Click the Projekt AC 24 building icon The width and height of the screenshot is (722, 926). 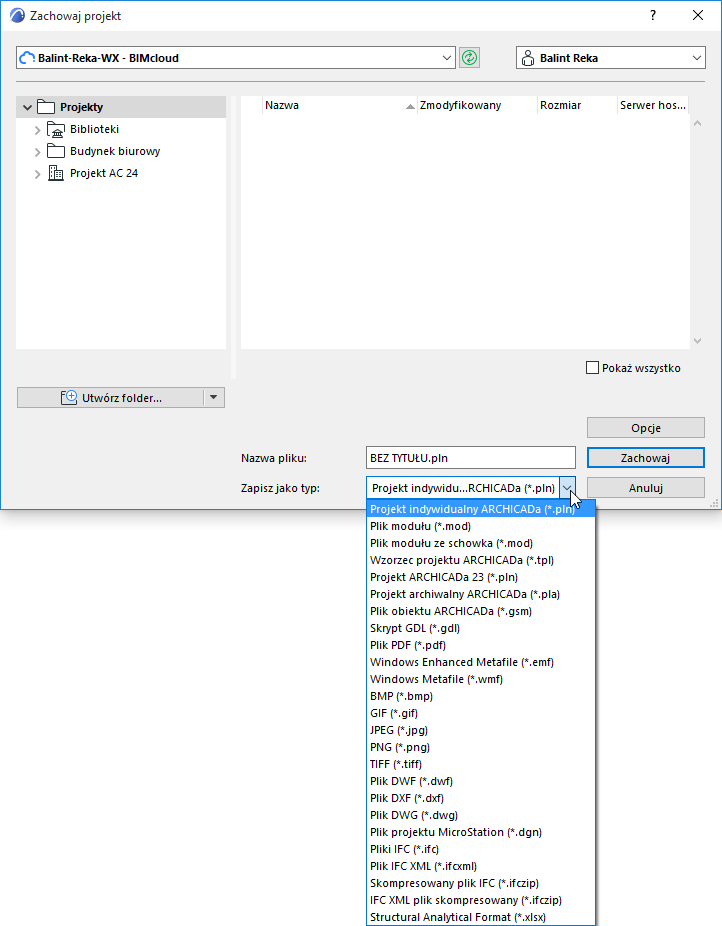click(x=55, y=173)
